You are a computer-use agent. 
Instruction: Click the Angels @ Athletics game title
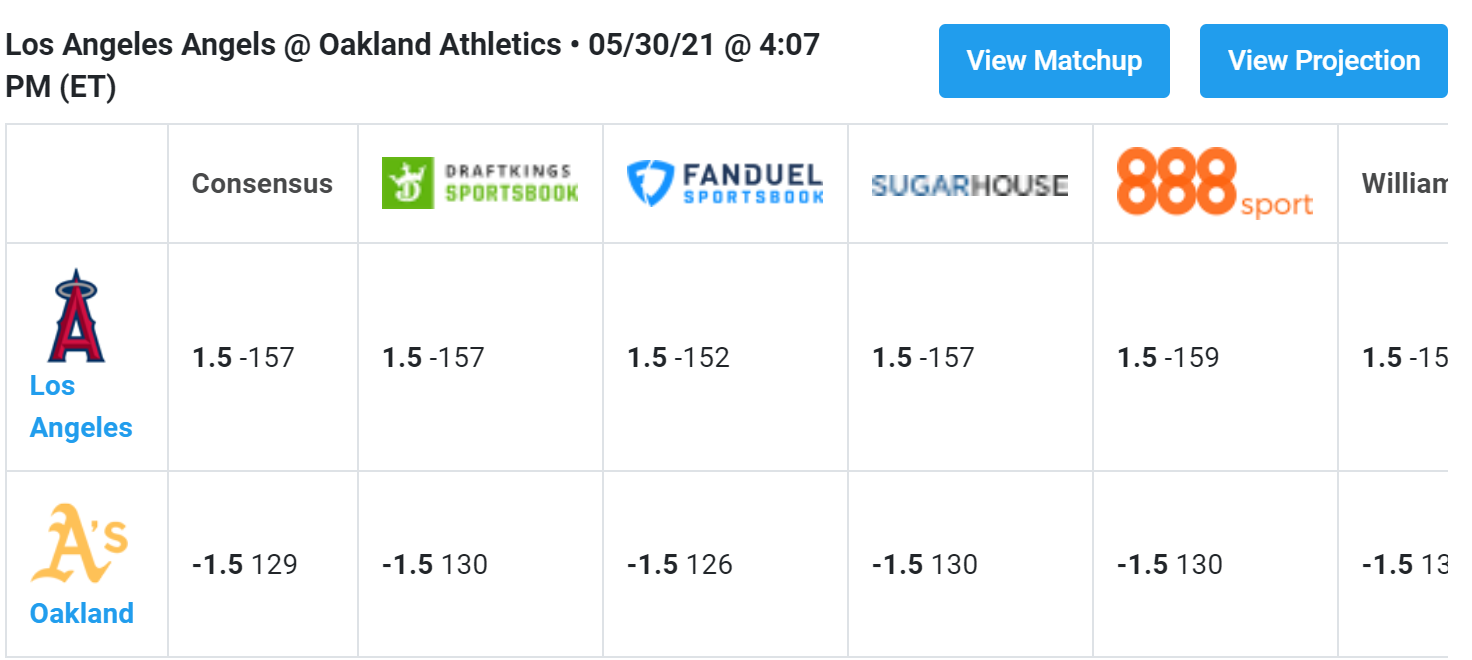pos(413,65)
